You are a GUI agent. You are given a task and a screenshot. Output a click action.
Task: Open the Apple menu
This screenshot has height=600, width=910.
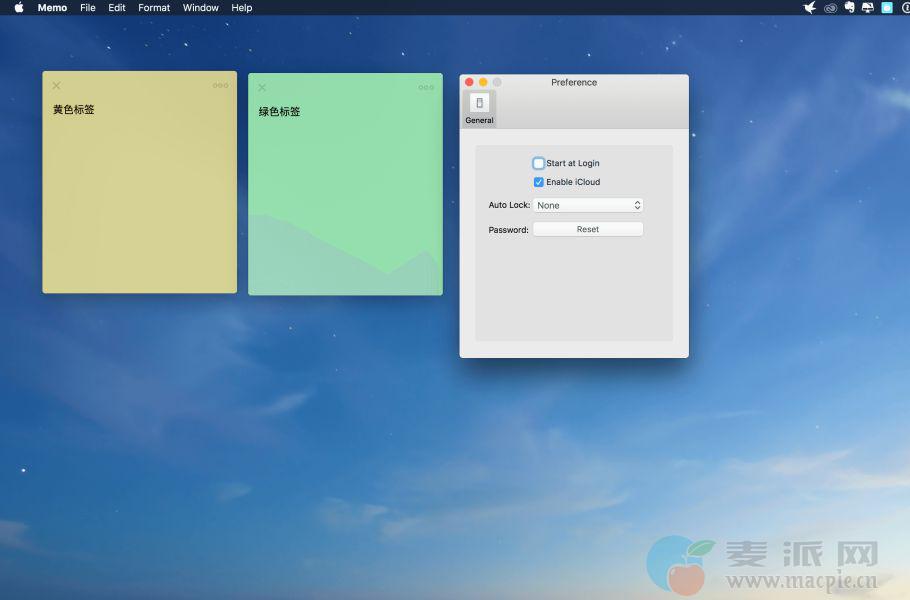point(19,8)
